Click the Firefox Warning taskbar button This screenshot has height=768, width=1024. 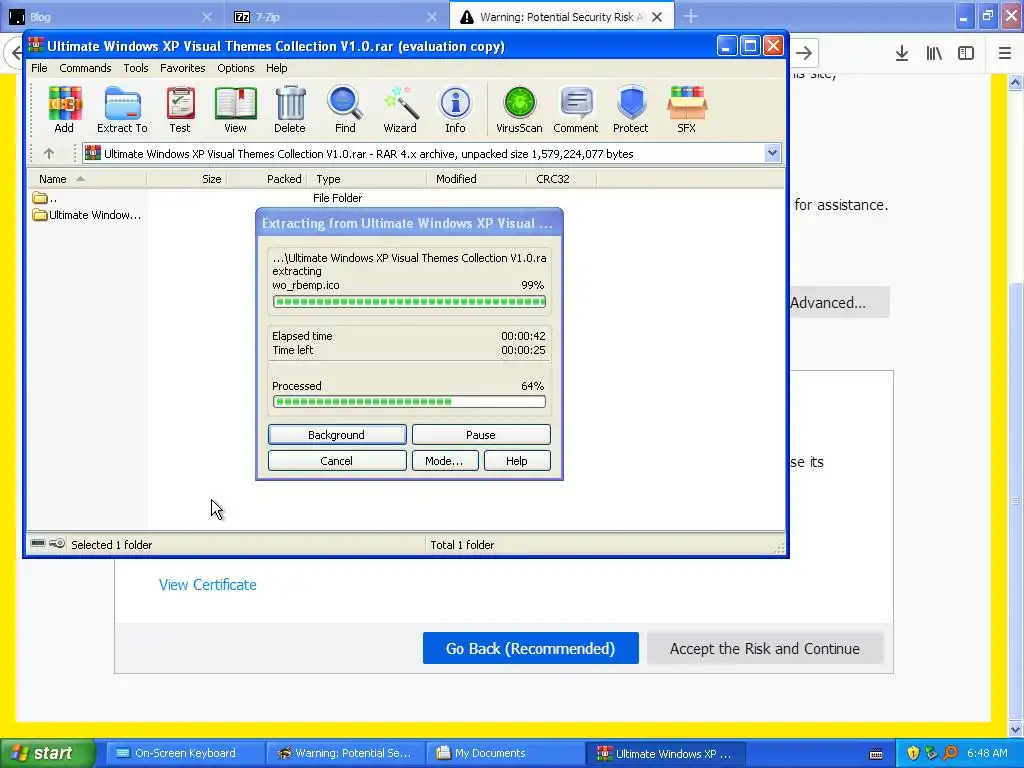345,753
